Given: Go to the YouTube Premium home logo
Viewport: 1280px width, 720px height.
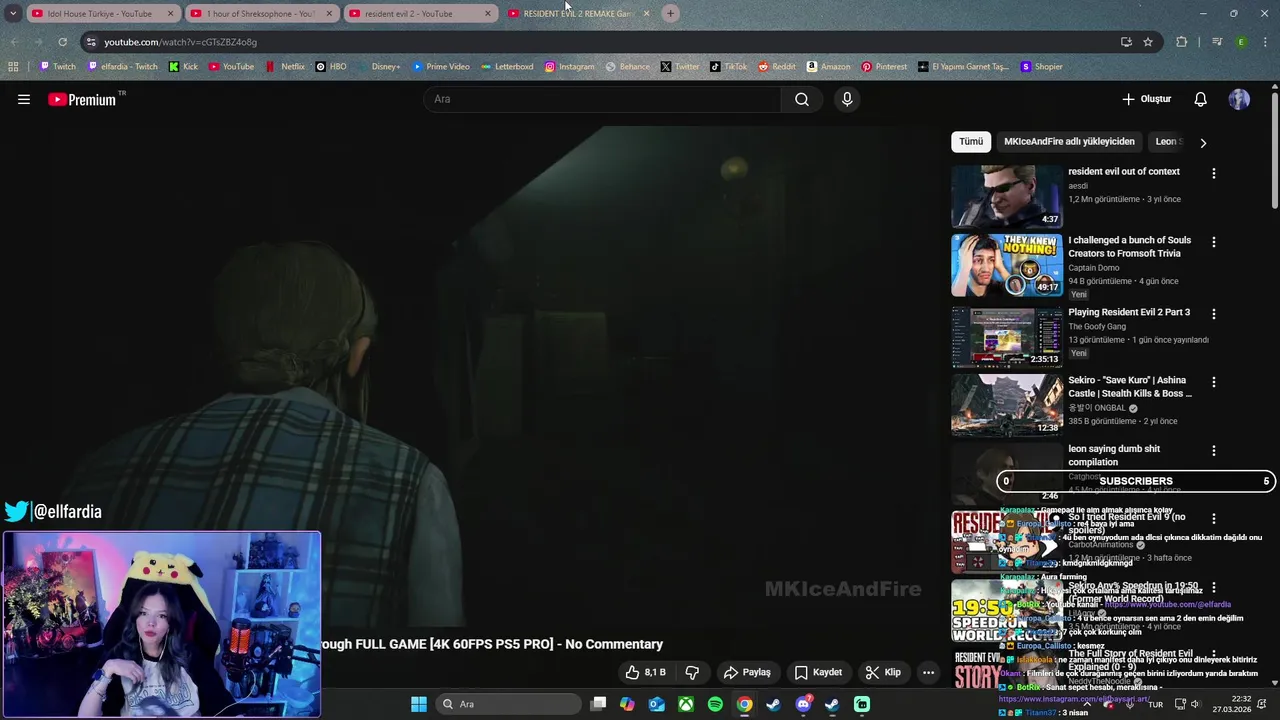Looking at the screenshot, I should (84, 99).
